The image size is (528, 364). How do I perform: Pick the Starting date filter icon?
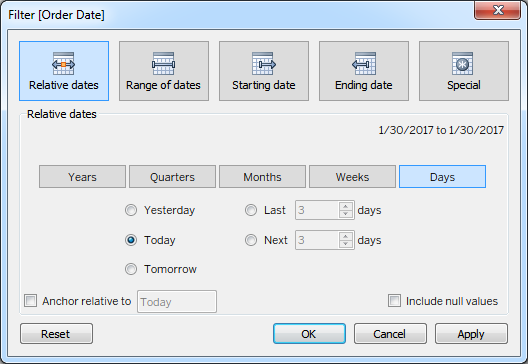[x=264, y=64]
